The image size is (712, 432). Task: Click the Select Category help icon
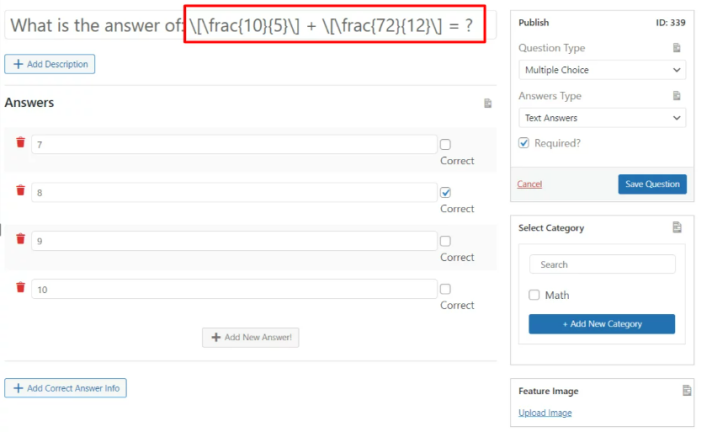point(677,228)
